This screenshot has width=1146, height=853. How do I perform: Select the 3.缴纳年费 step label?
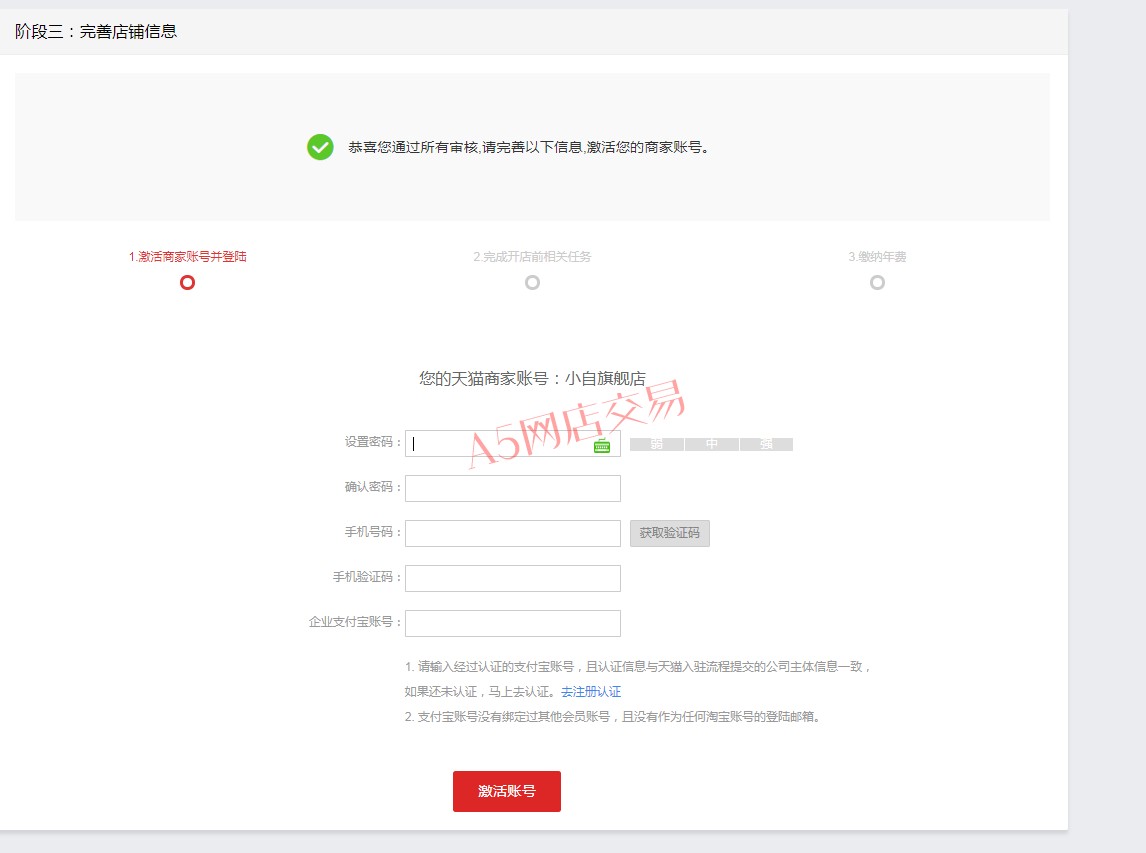[x=877, y=257]
